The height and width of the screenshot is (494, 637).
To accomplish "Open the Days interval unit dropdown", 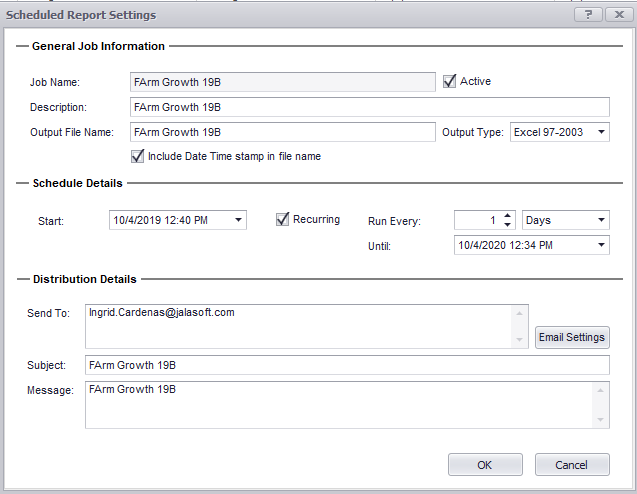I will tap(600, 220).
